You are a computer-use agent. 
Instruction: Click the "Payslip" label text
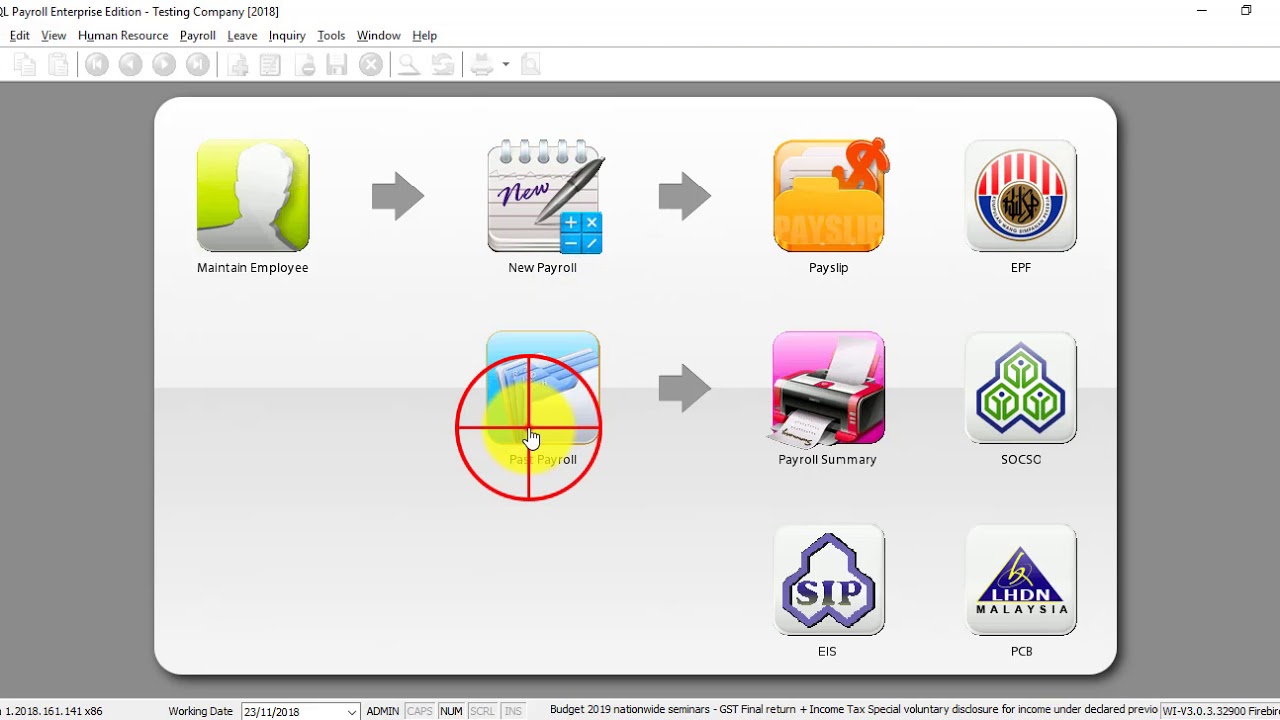829,268
